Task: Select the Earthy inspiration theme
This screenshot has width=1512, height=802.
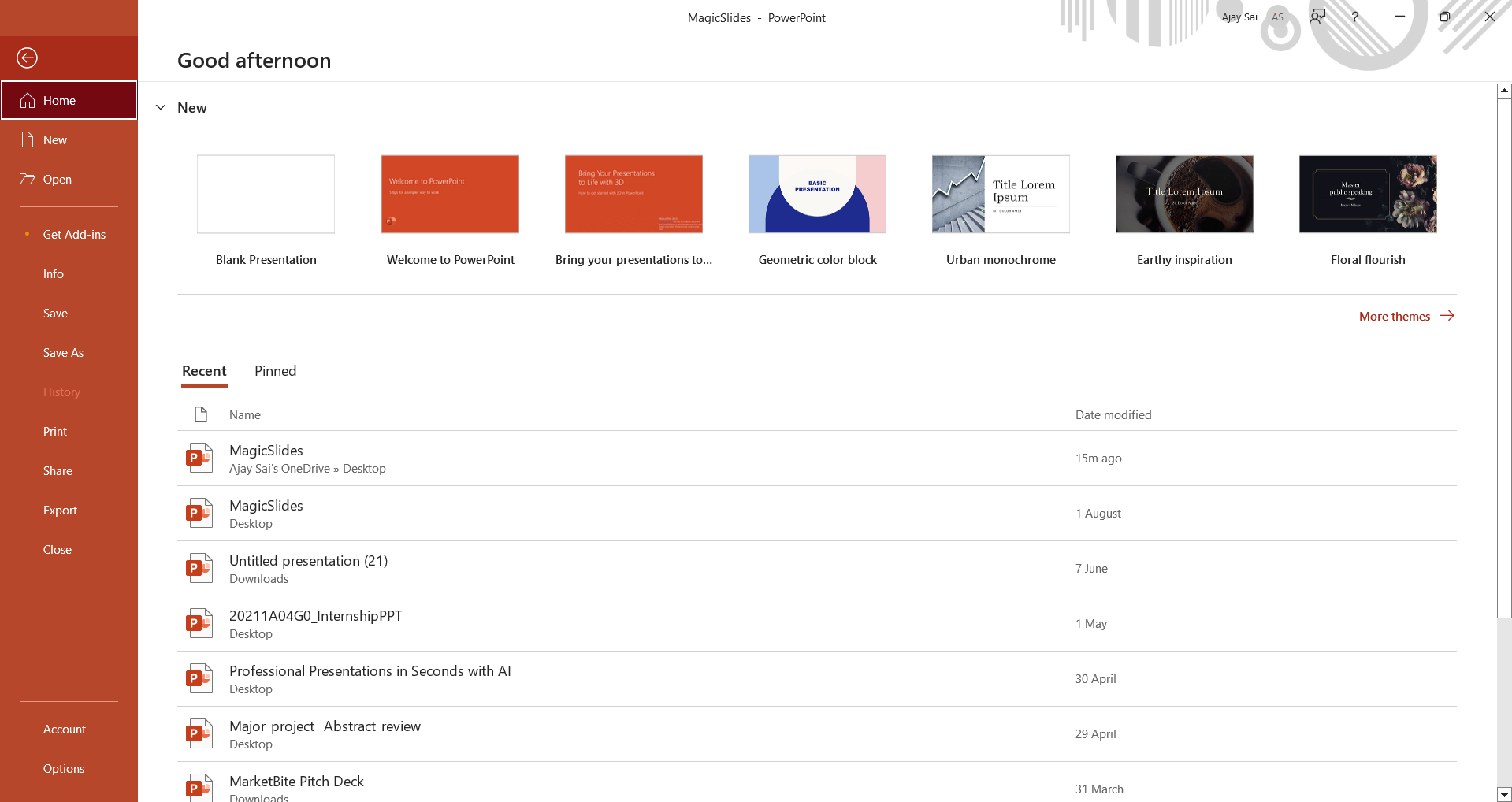Action: click(1184, 211)
